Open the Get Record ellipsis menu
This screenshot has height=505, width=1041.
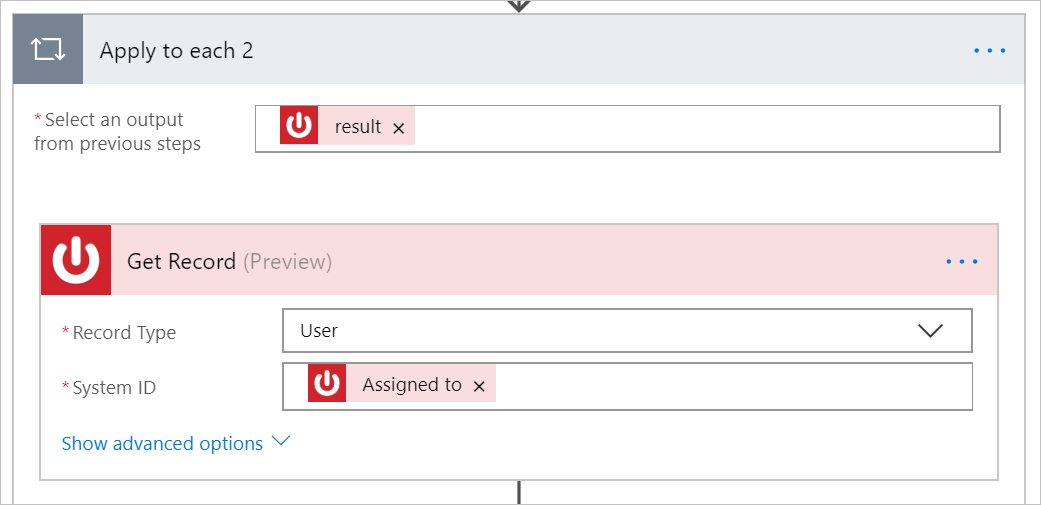pos(961,262)
